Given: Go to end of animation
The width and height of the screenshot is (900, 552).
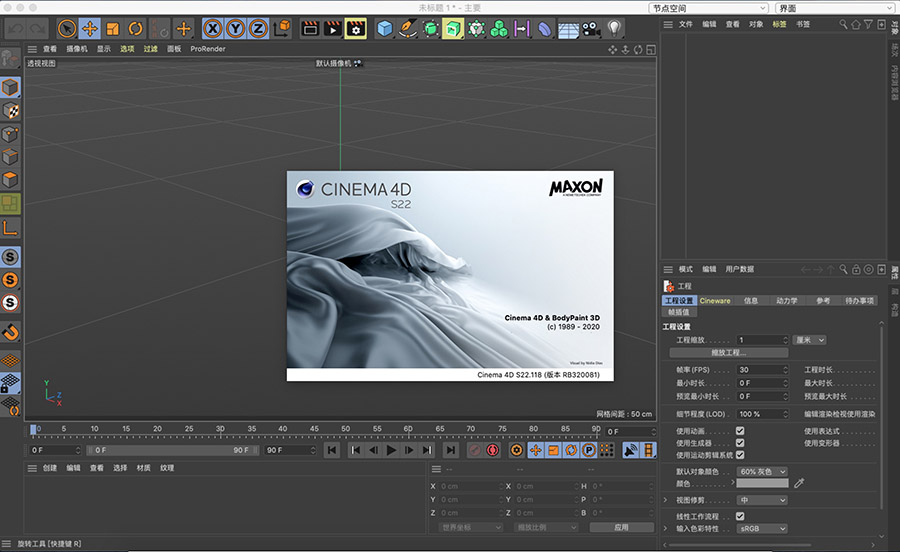Looking at the screenshot, I should coord(451,450).
